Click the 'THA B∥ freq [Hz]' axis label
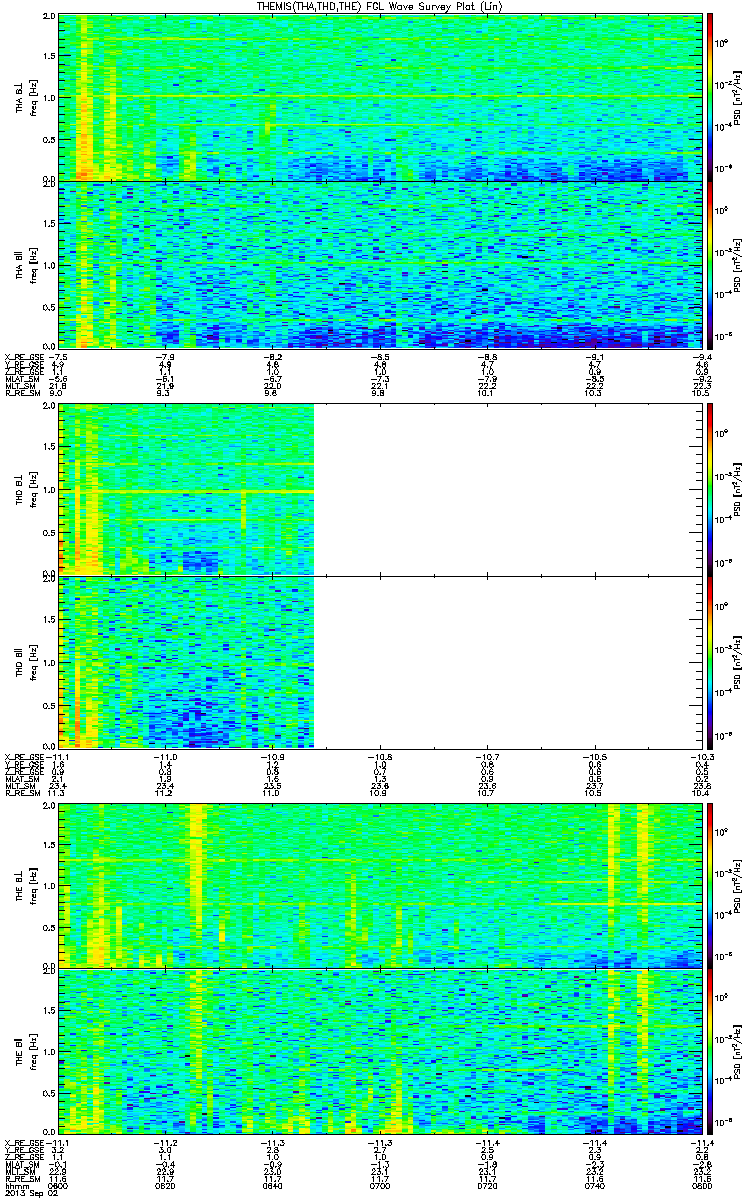 coord(24,264)
